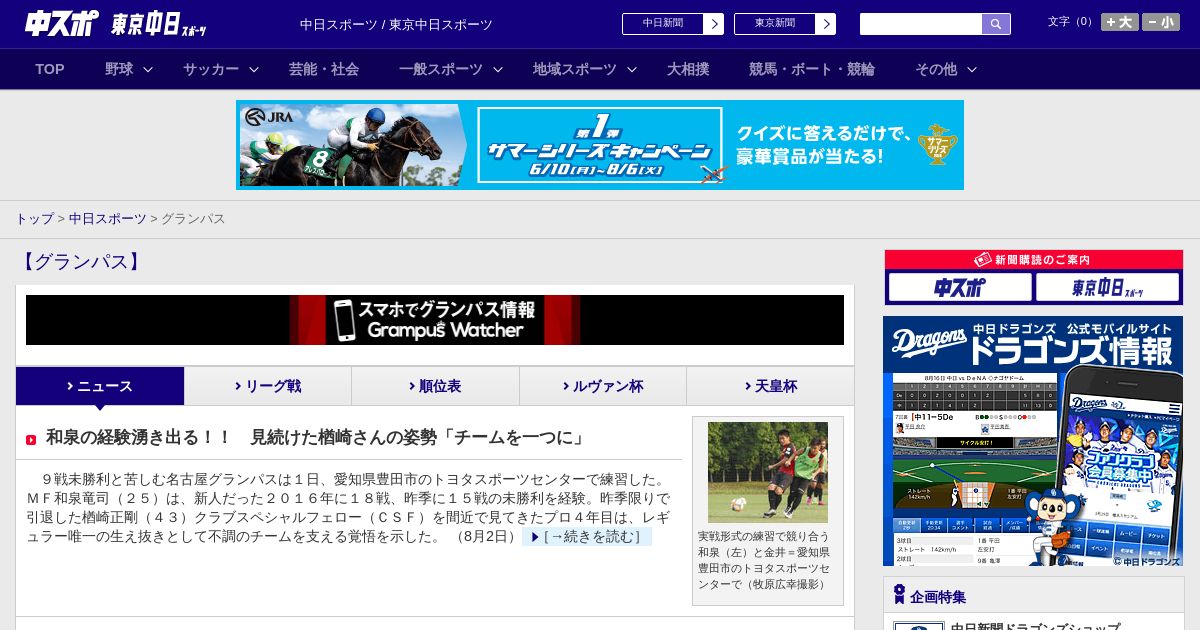1200x630 pixels.
Task: Click the red bullet icon beside headline
Action: click(31, 440)
